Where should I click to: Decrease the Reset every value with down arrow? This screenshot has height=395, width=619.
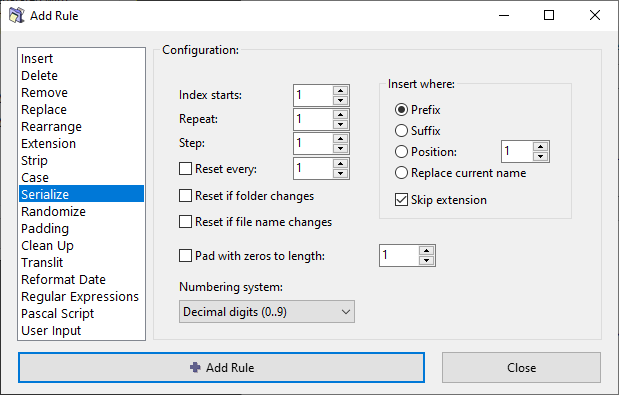340,174
